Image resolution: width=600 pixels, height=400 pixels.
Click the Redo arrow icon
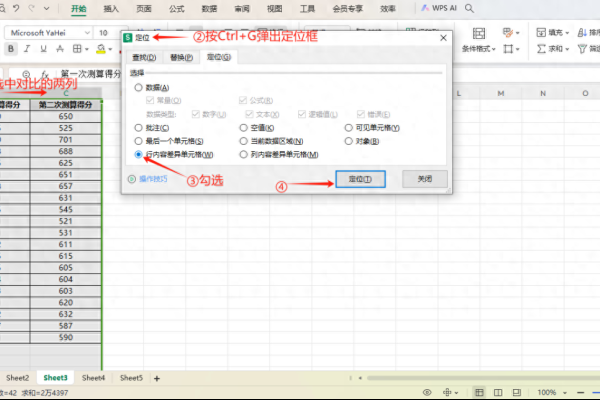(x=31, y=8)
